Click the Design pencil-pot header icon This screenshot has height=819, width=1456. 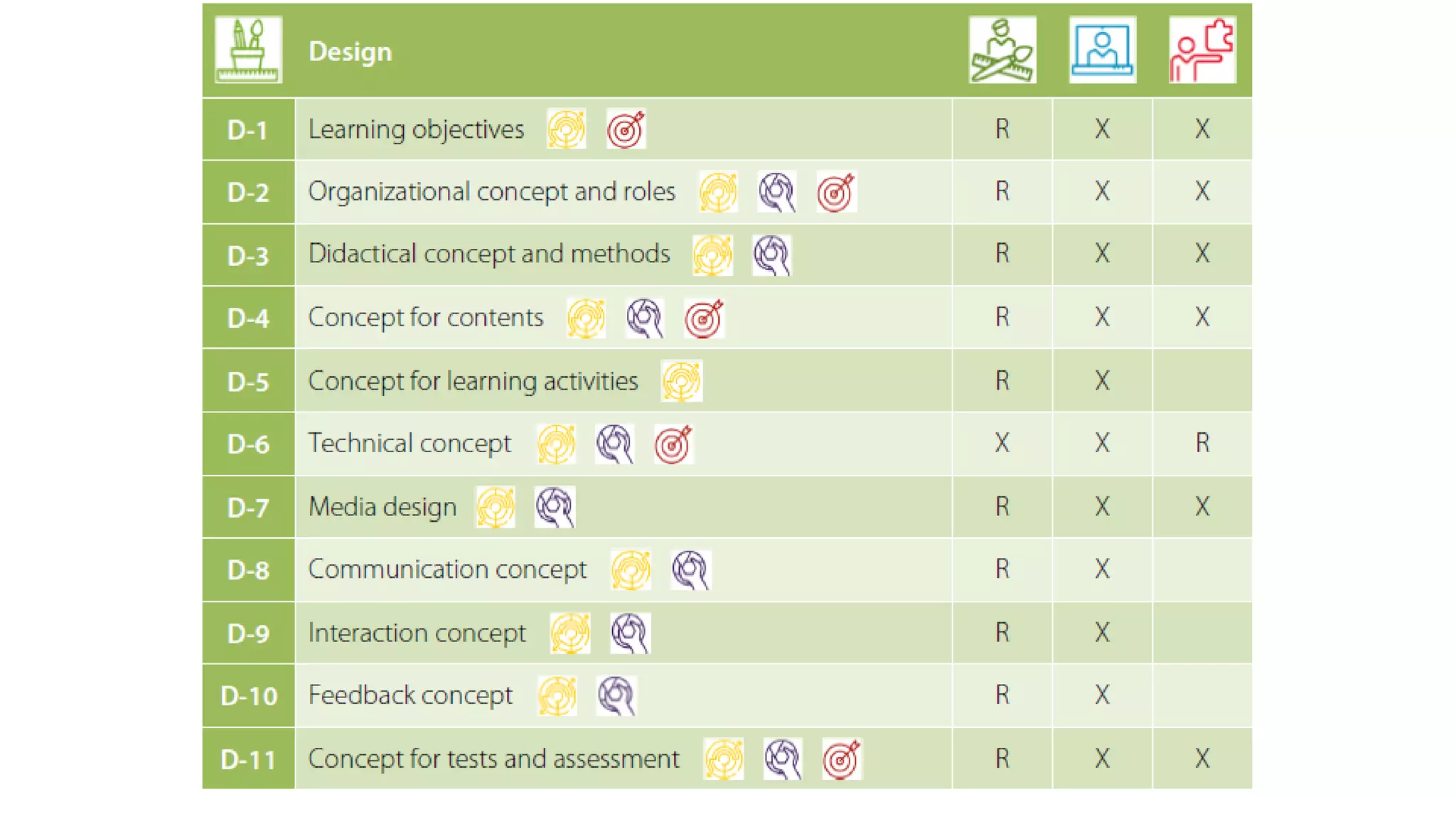(248, 50)
